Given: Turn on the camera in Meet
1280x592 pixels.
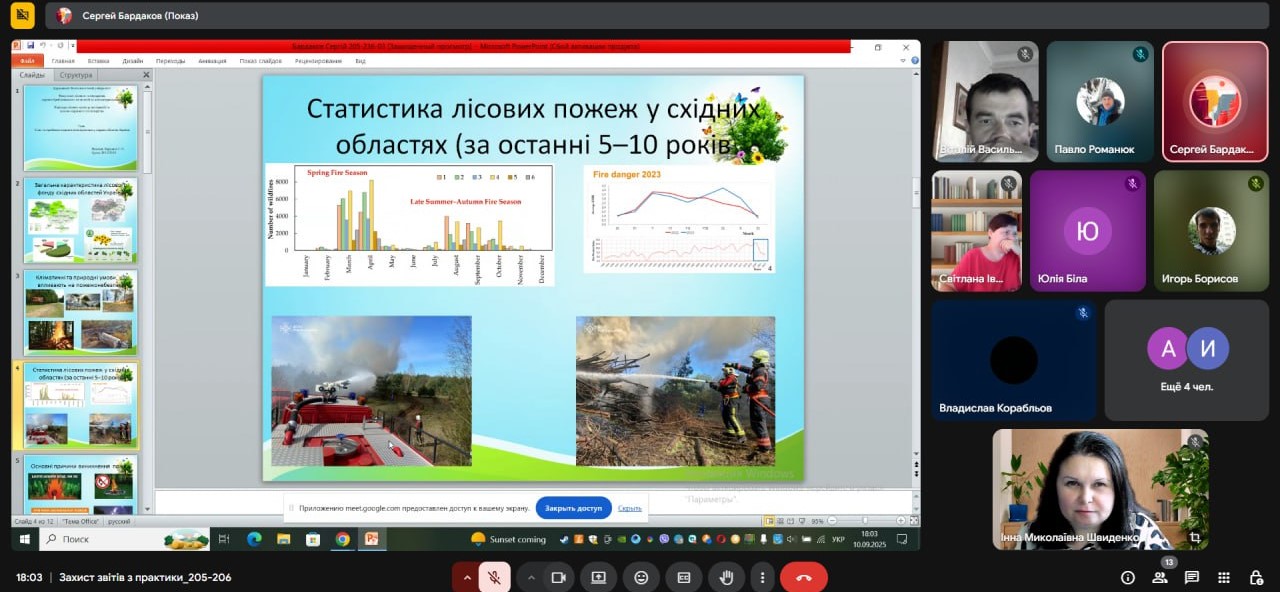Looking at the screenshot, I should pyautogui.click(x=559, y=577).
